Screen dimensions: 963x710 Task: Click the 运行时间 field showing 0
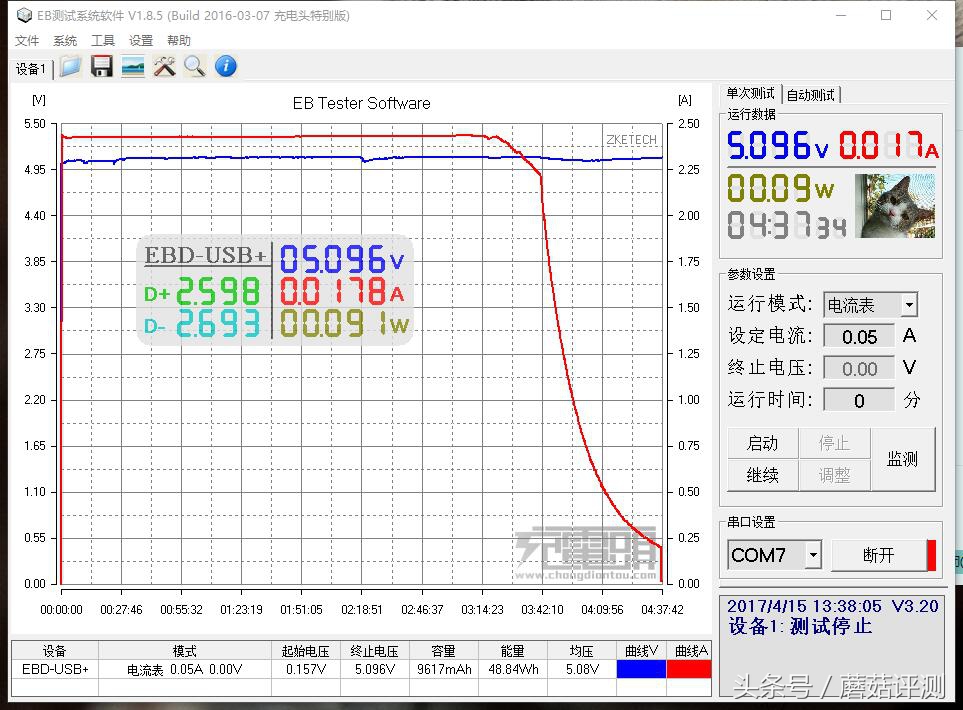[859, 400]
